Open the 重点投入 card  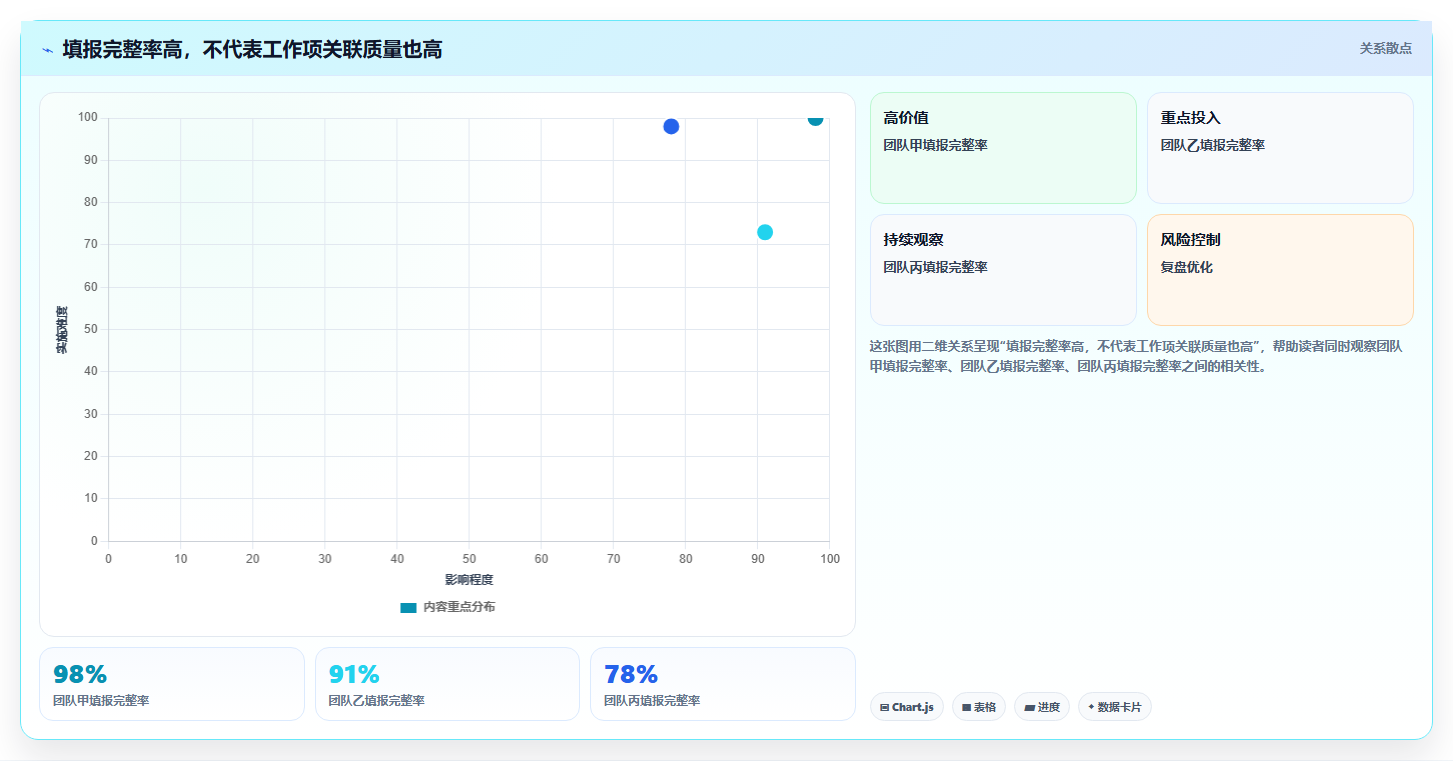pos(1280,148)
